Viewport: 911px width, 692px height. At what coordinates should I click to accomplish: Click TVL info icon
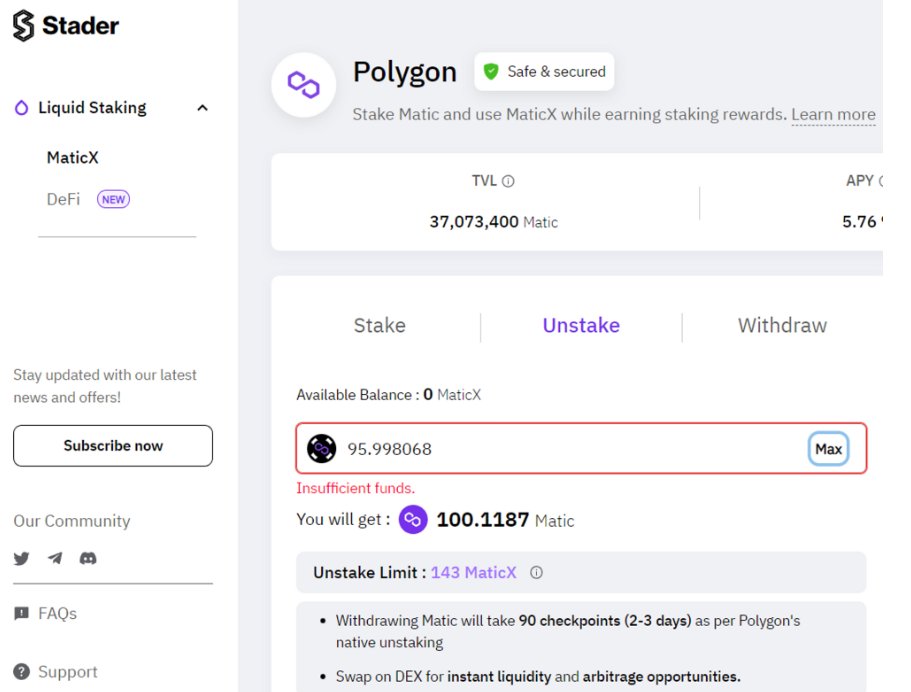coord(508,182)
